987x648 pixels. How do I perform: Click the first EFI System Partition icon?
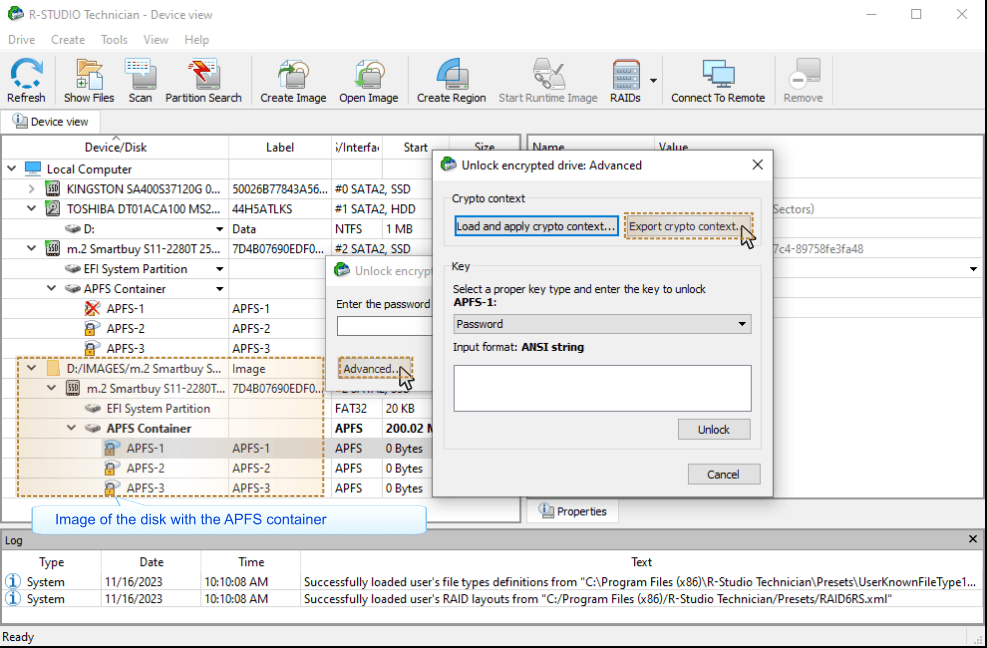coord(73,269)
